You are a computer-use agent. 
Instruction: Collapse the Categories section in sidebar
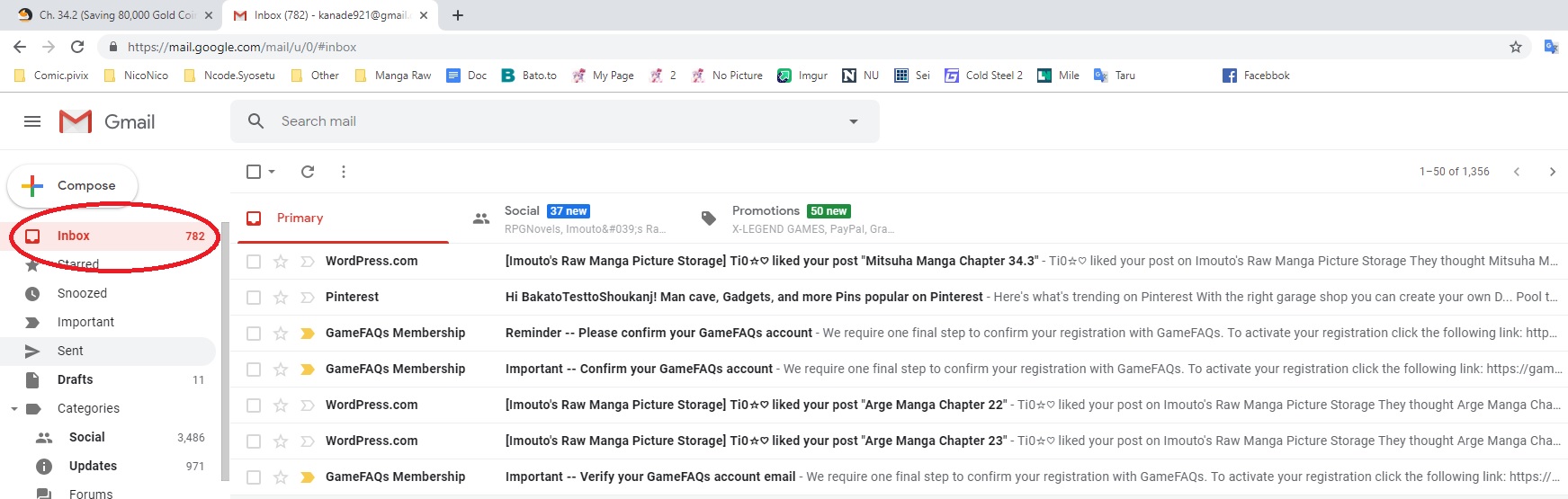(14, 409)
